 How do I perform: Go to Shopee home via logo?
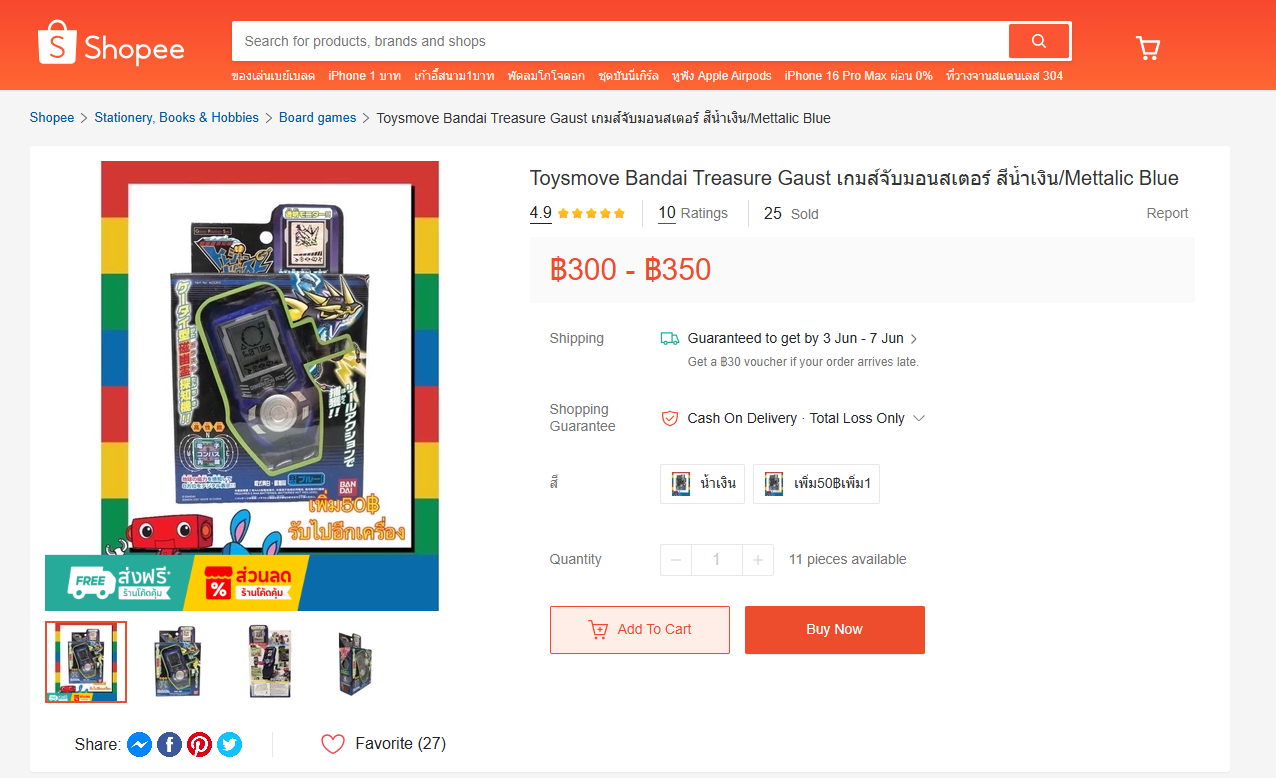(111, 46)
